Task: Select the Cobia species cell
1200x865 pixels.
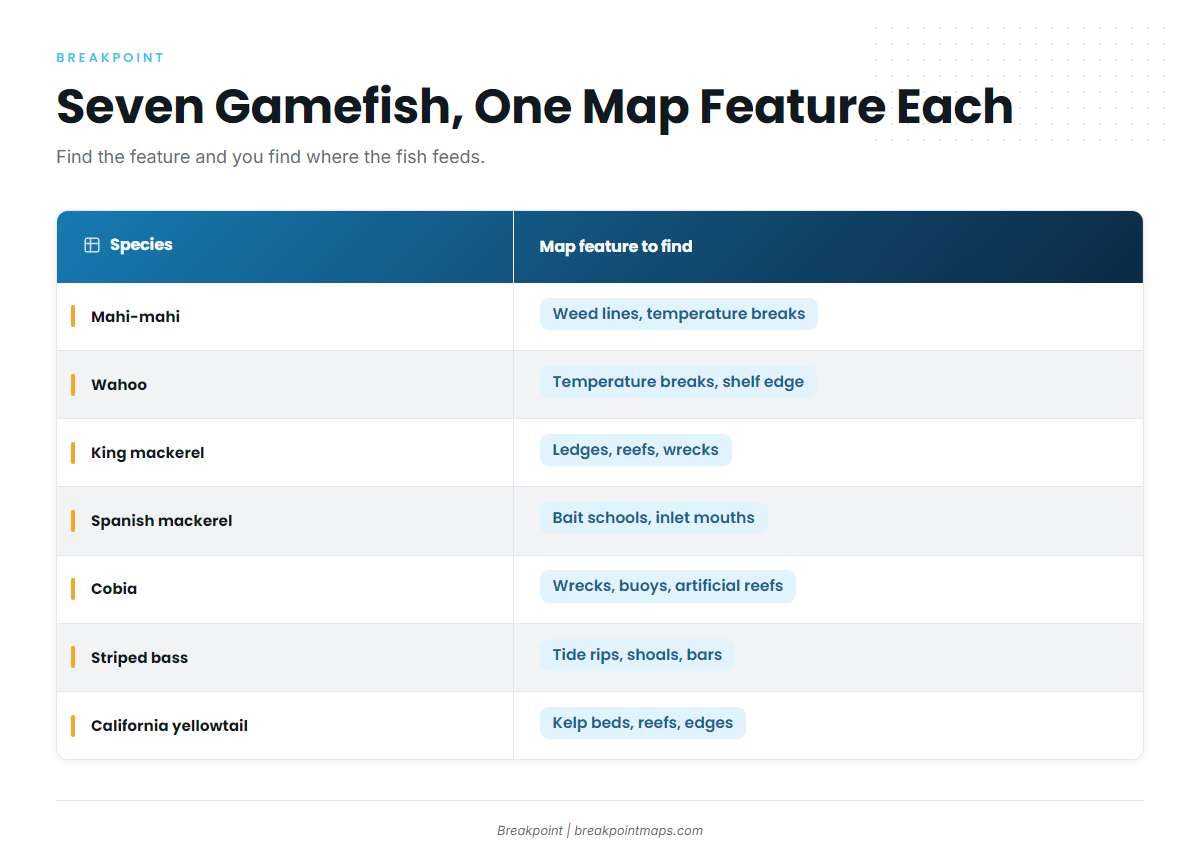Action: tap(285, 589)
